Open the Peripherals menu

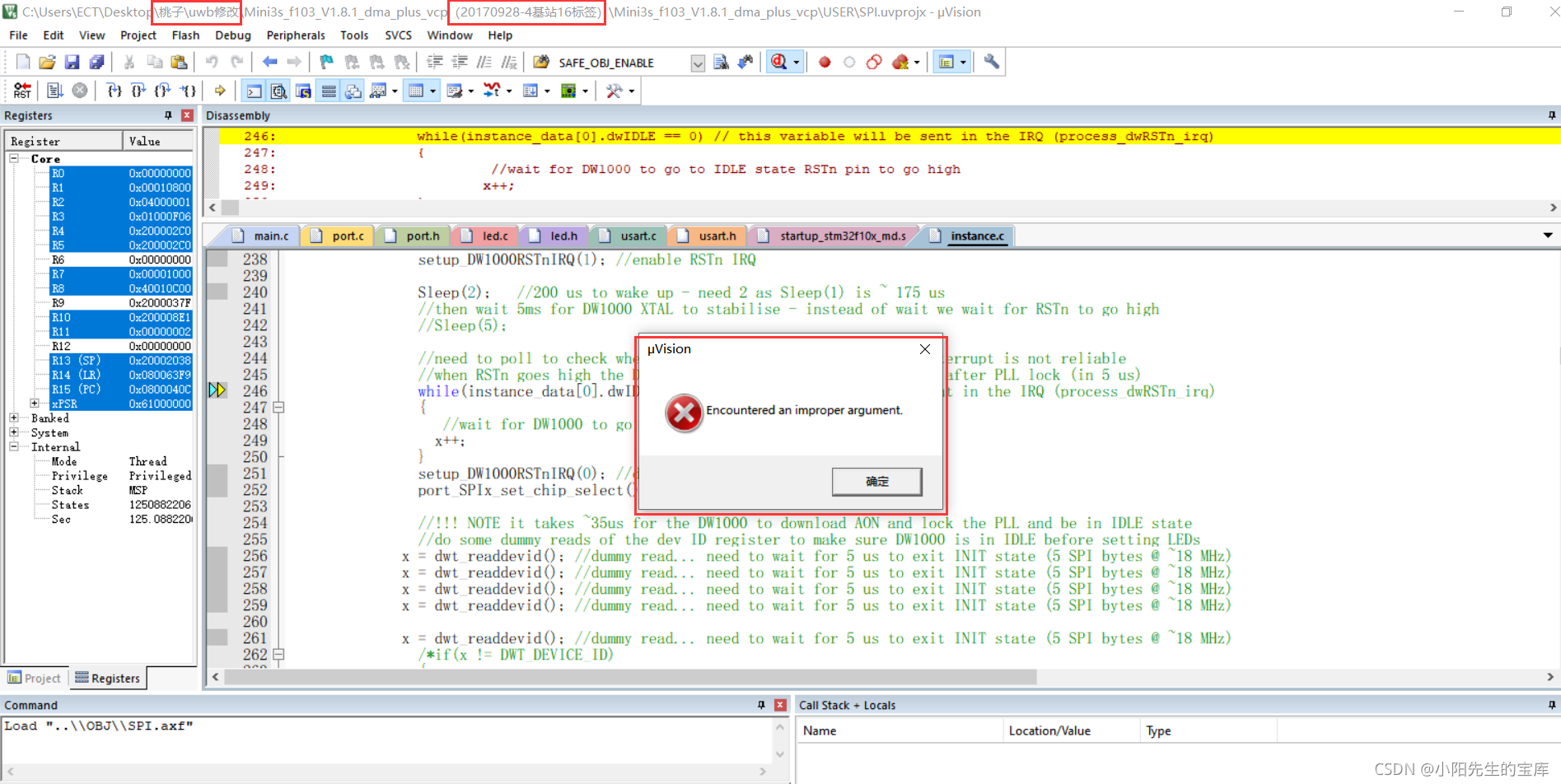296,35
